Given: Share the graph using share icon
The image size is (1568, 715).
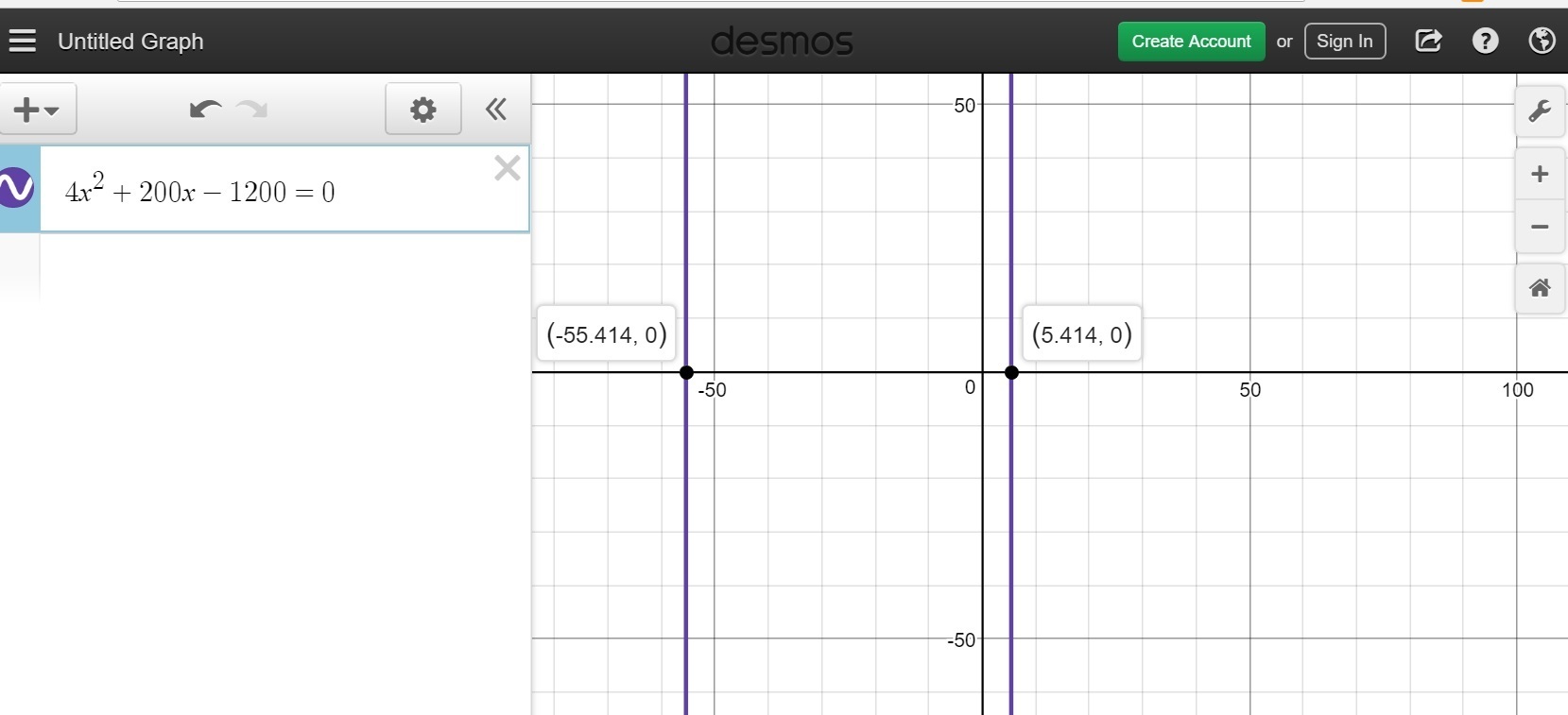Looking at the screenshot, I should (x=1428, y=41).
